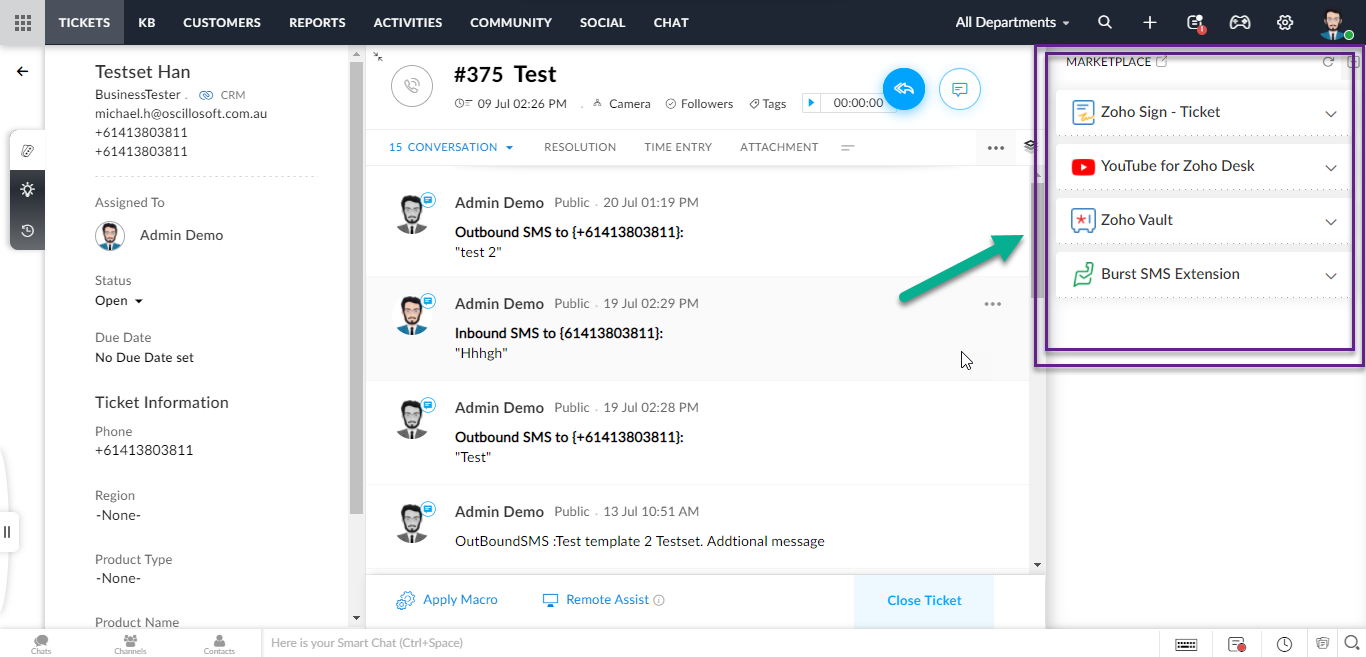Click the collapse arrows icon near ticket header

coord(378,57)
